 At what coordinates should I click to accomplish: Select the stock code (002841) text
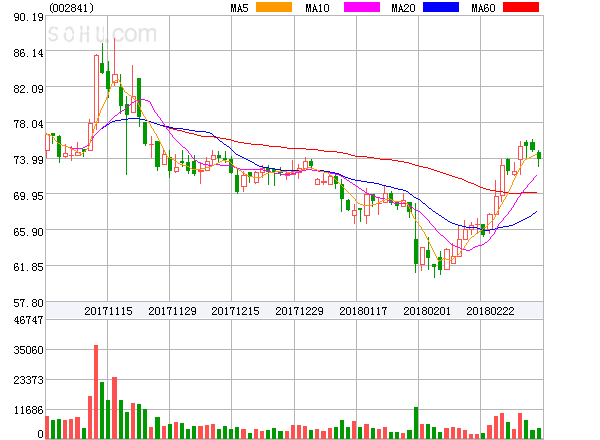pos(72,8)
